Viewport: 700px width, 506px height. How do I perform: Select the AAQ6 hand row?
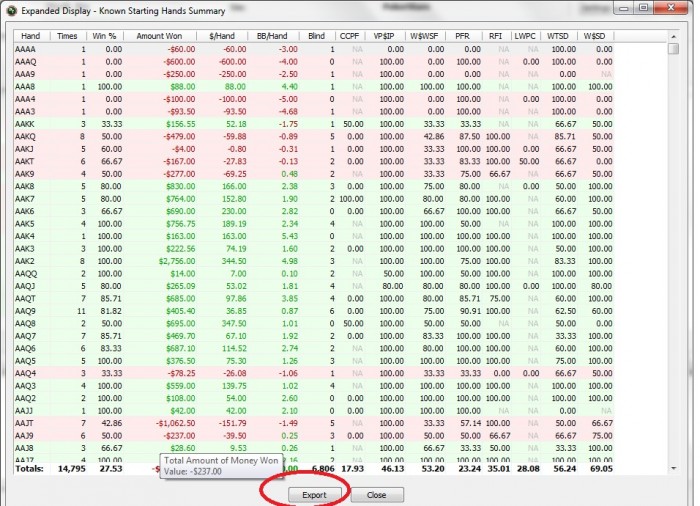314,349
